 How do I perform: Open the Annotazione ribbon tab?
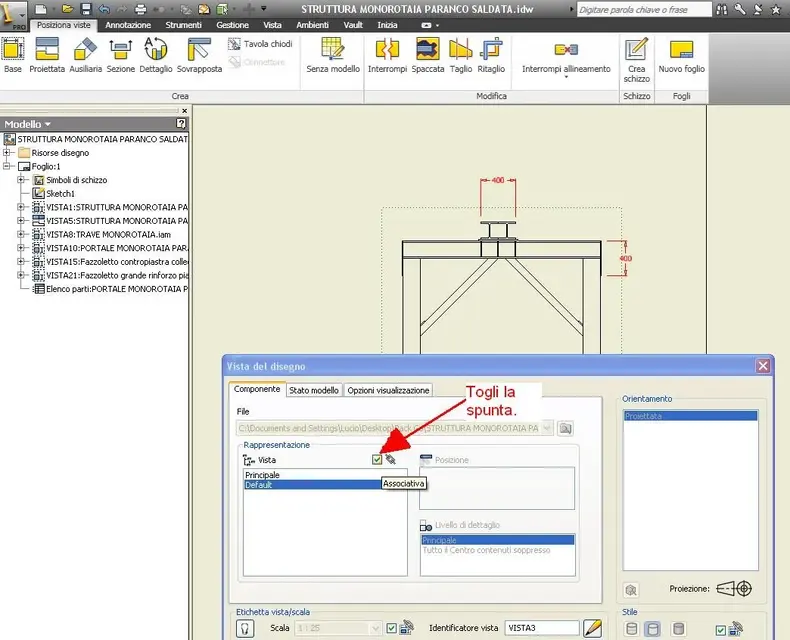pos(128,25)
